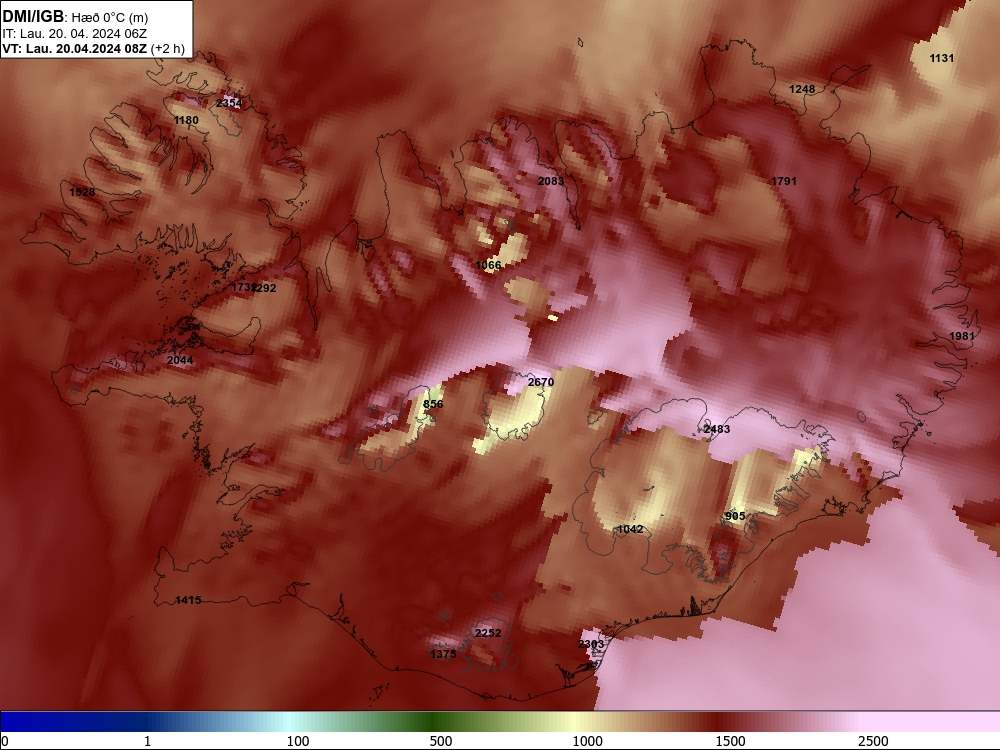1000x750 pixels.
Task: Click the 1791 height value
Action: click(x=784, y=181)
